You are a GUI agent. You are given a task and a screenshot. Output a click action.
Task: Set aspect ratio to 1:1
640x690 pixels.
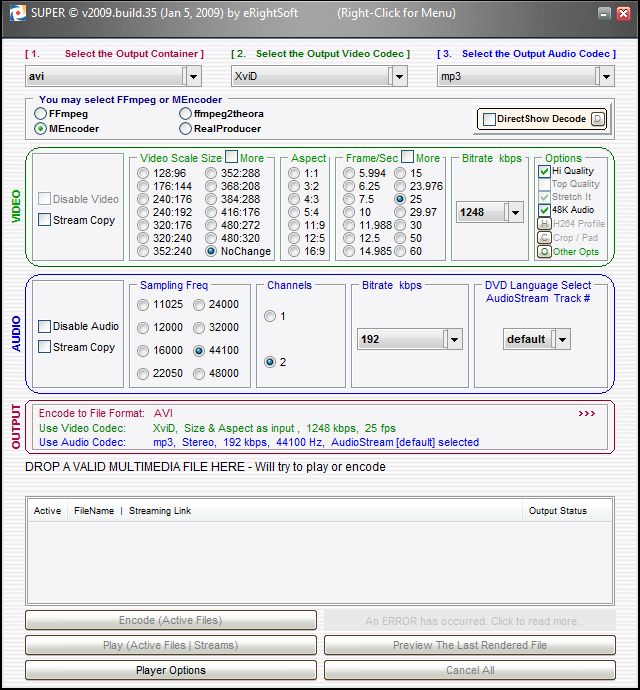tap(294, 173)
